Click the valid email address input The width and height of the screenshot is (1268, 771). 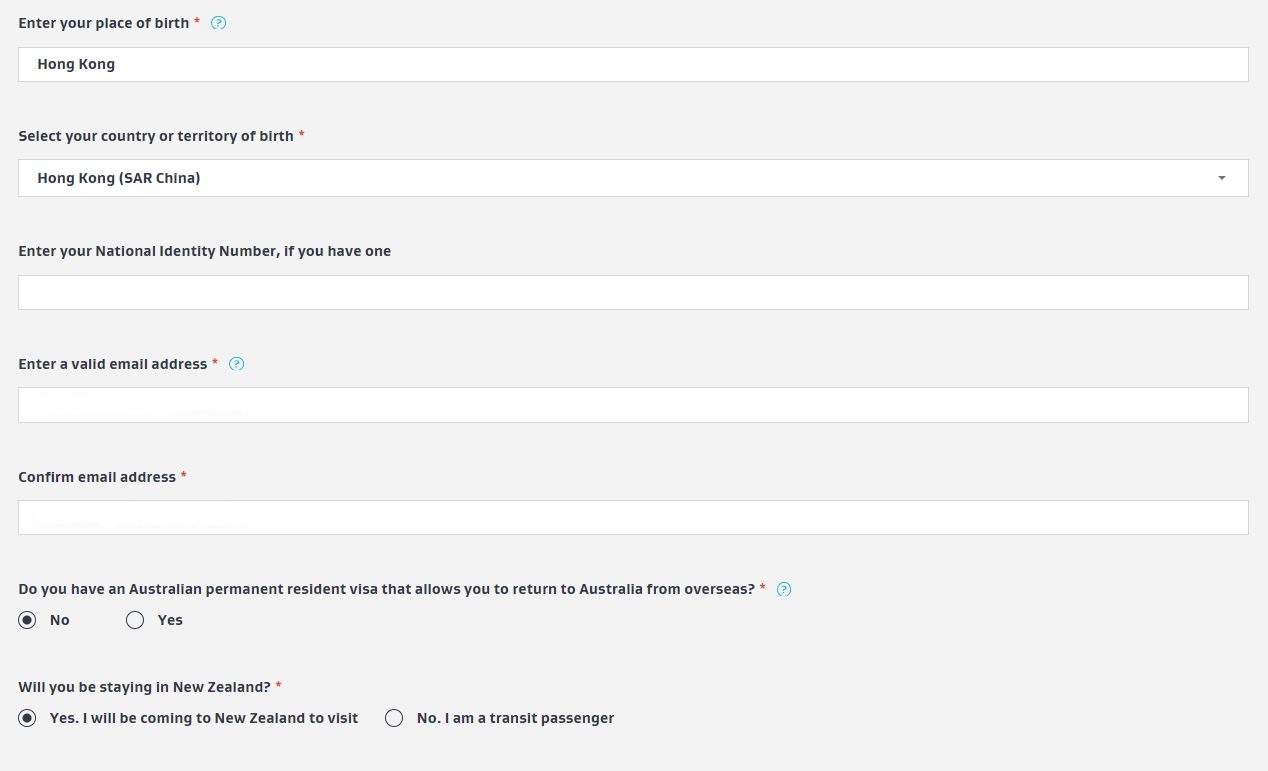point(632,405)
